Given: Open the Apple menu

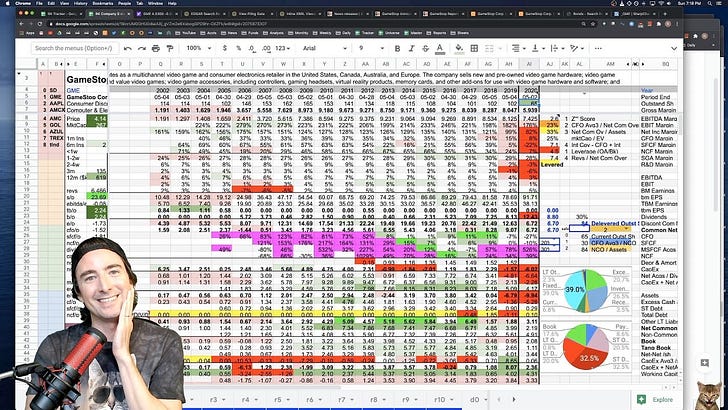Looking at the screenshot, I should (x=7, y=3).
